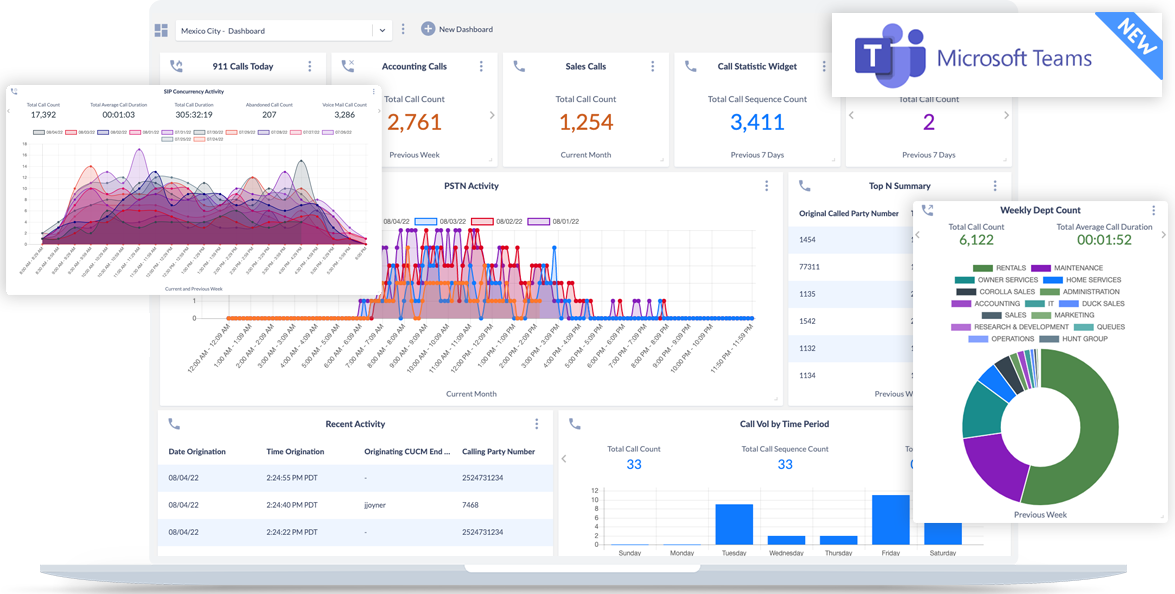
Task: Click the New Dashboard label
Action: [x=466, y=29]
